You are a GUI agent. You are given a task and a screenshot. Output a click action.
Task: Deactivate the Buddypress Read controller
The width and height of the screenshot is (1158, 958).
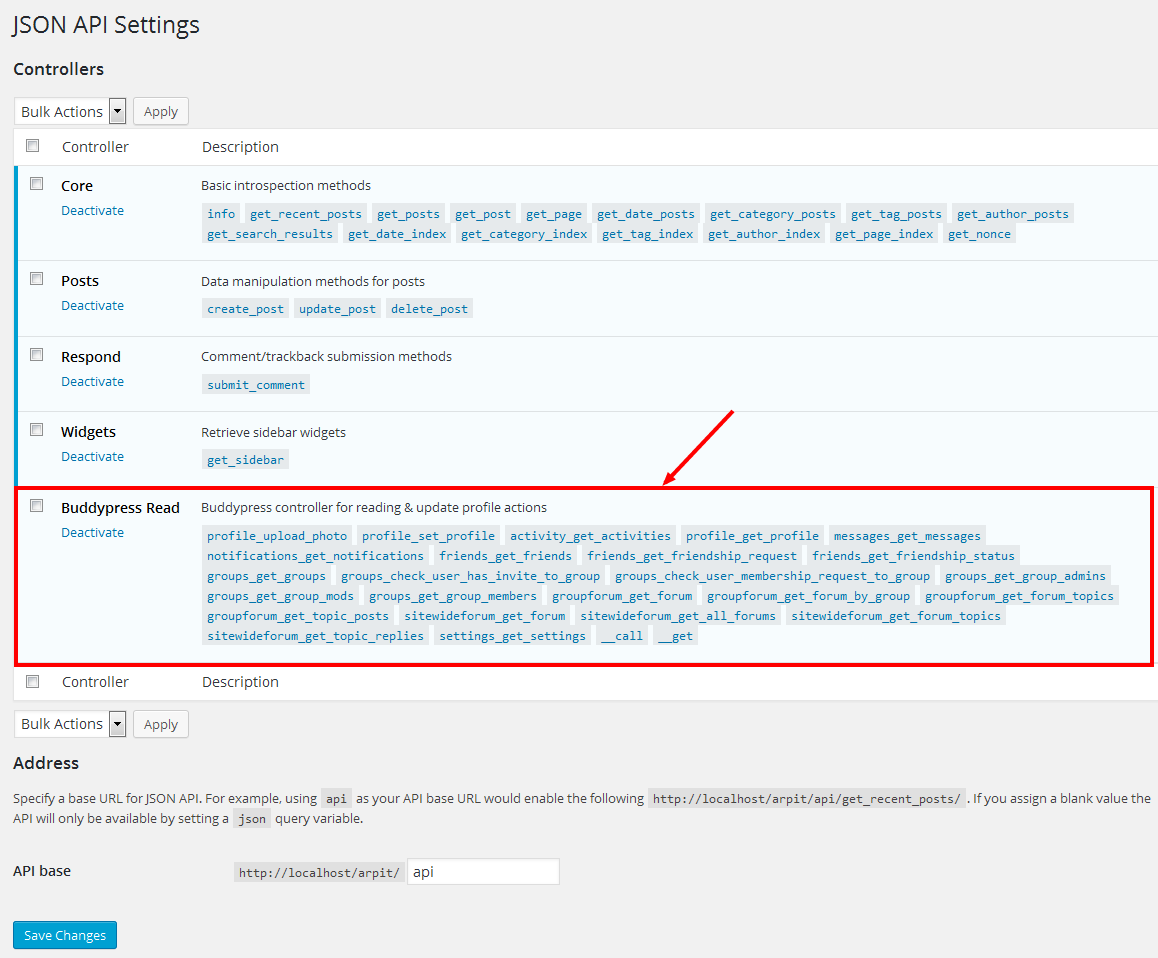tap(92, 533)
